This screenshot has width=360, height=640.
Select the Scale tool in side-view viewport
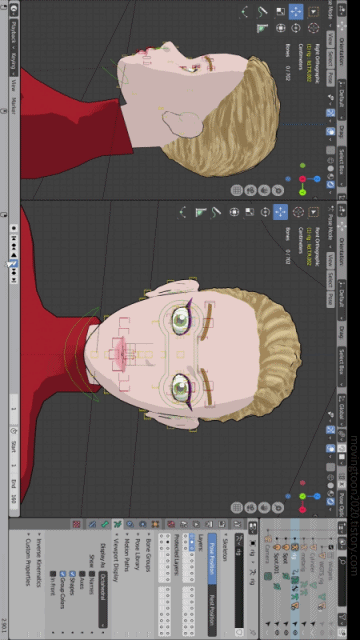280,12
